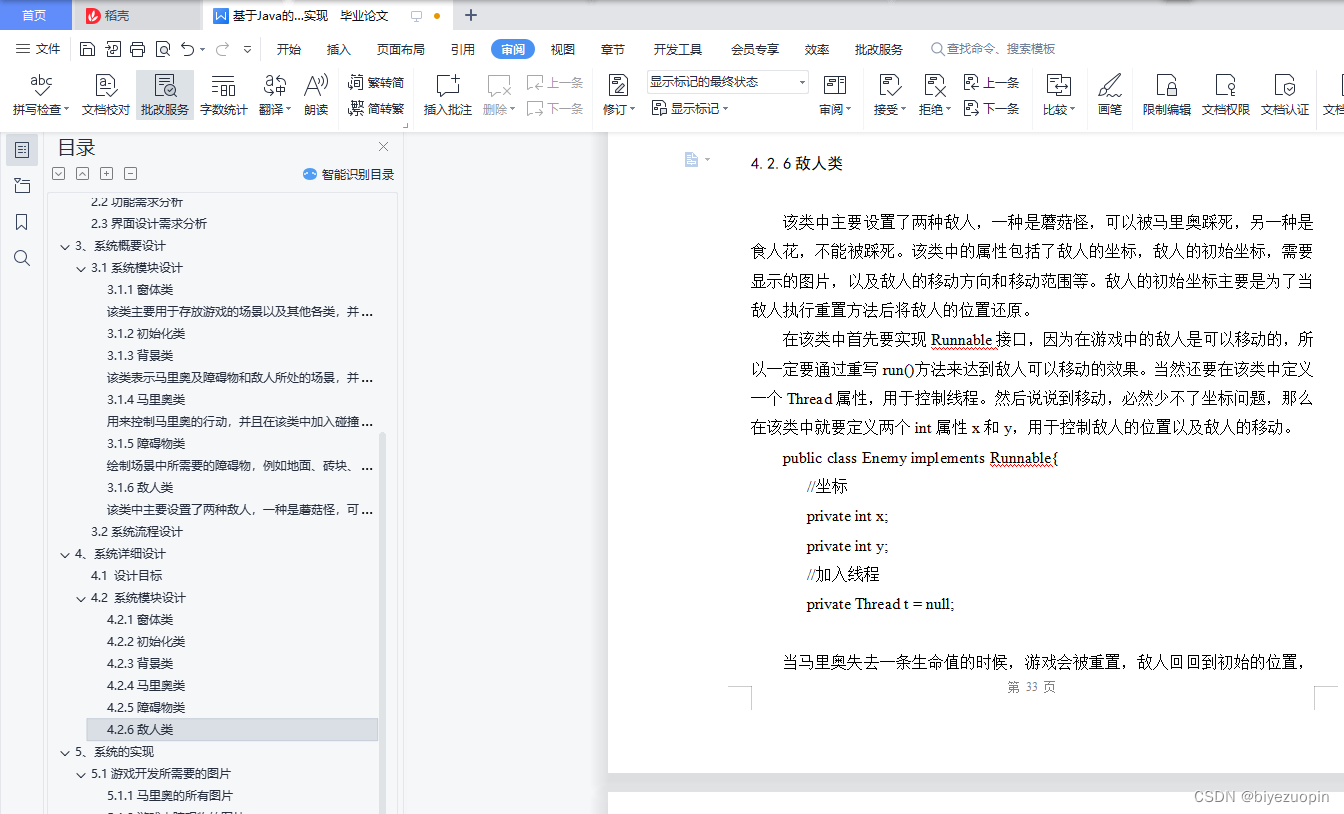Click the Undo arrow icon

click(x=188, y=49)
